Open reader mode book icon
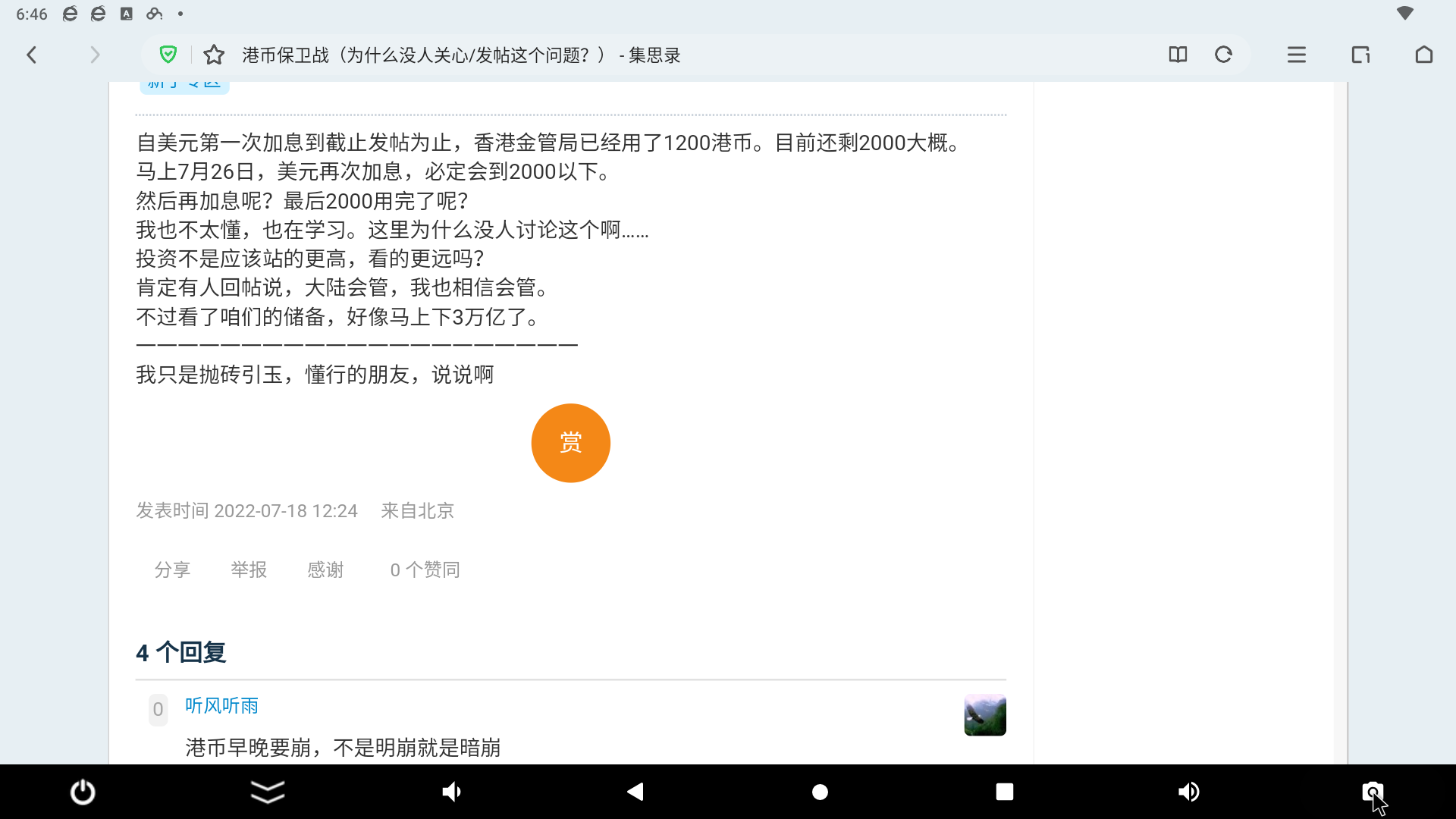Image resolution: width=1456 pixels, height=819 pixels. [1178, 55]
